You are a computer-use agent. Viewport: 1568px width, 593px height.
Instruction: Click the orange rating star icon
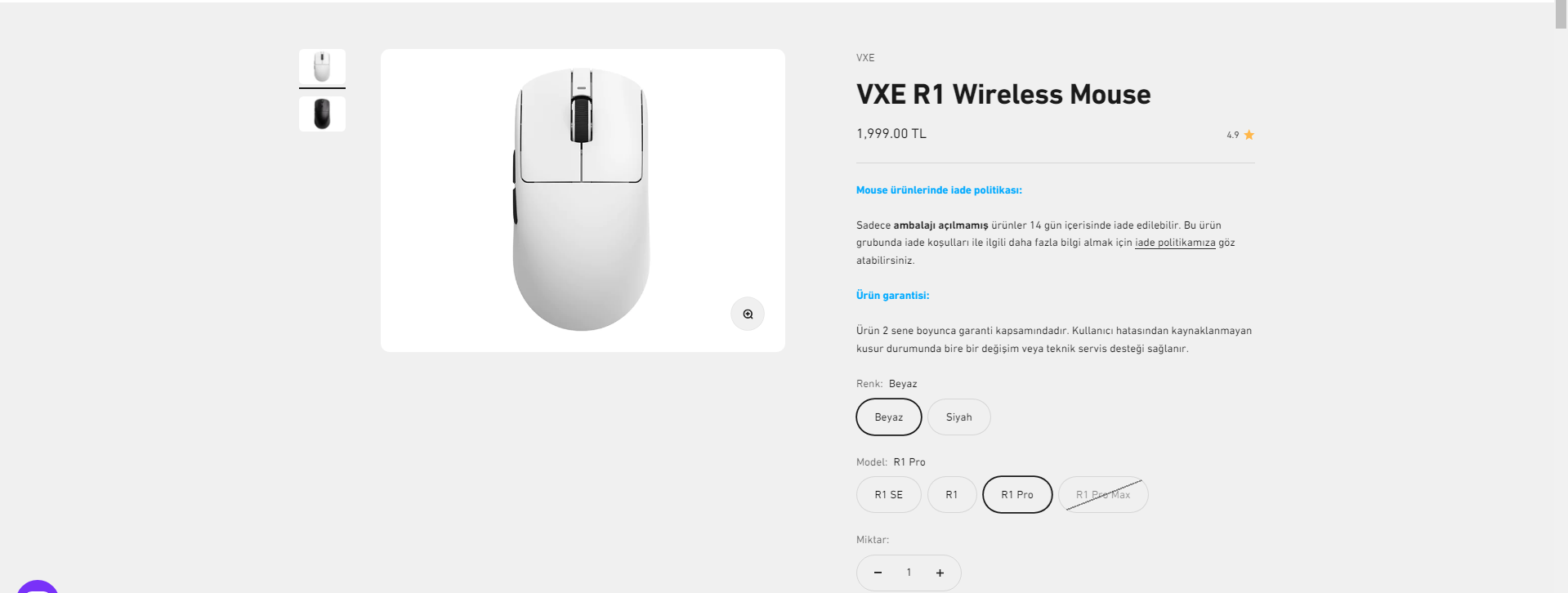coord(1249,135)
